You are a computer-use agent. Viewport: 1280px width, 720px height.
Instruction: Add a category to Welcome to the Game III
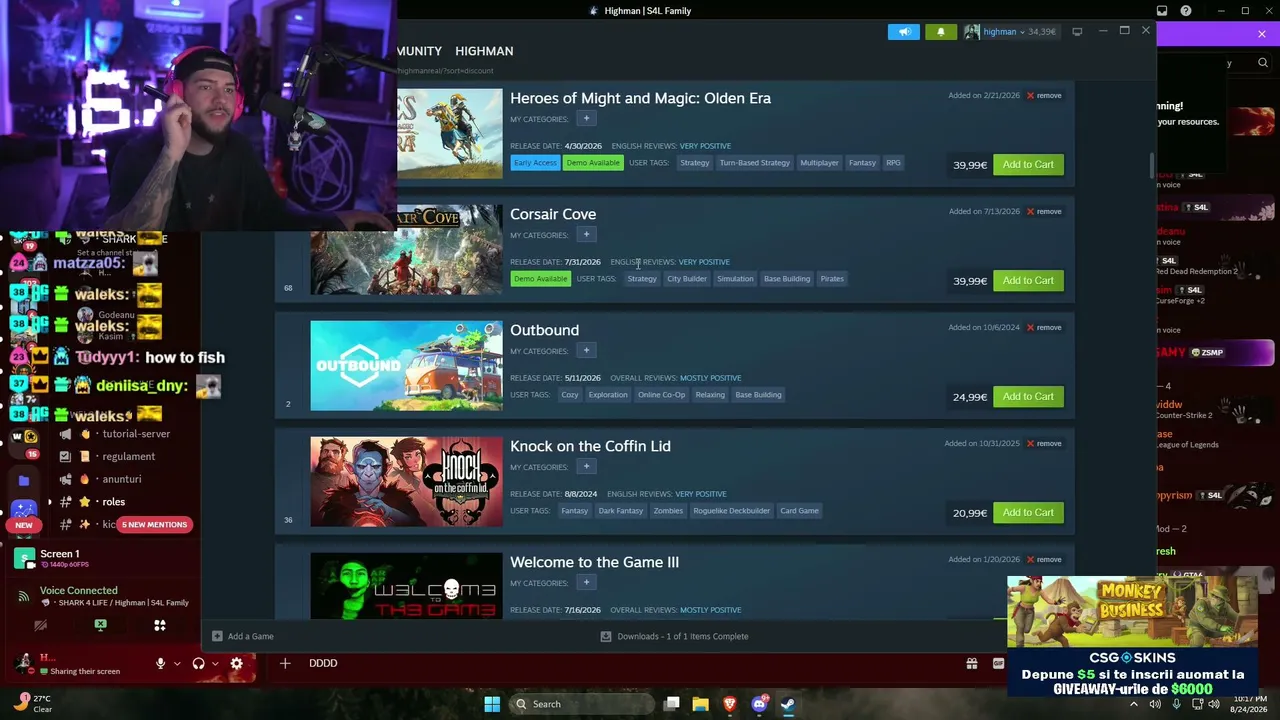pyautogui.click(x=586, y=583)
